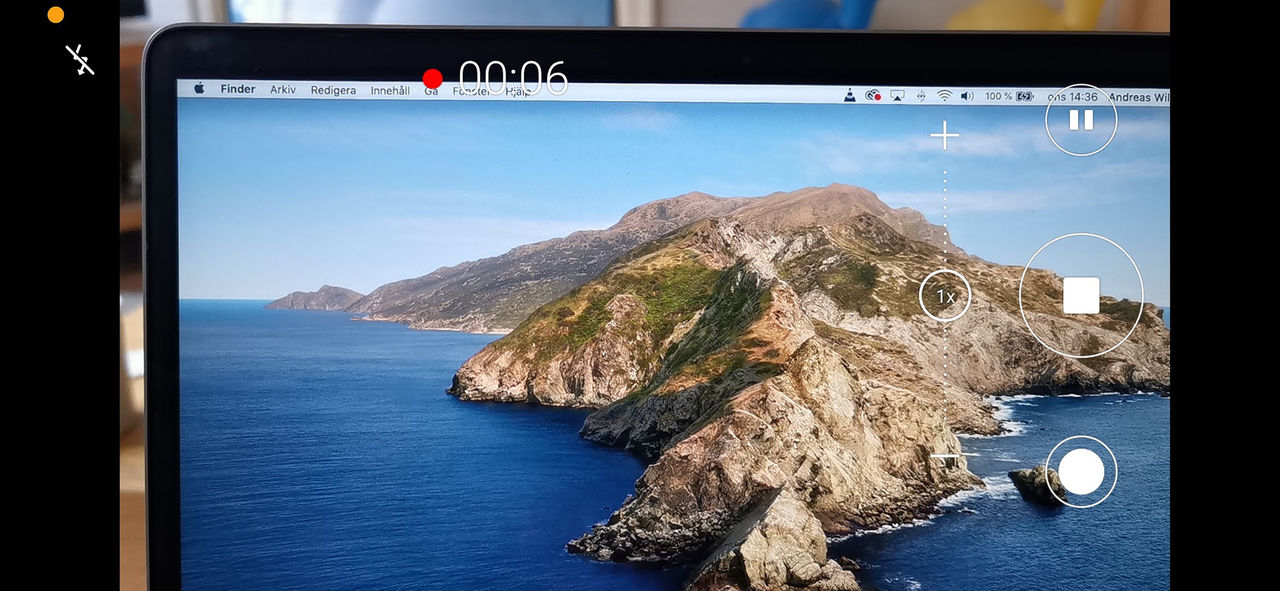The width and height of the screenshot is (1280, 591).
Task: Zoom in with the plus icon
Action: coord(945,135)
